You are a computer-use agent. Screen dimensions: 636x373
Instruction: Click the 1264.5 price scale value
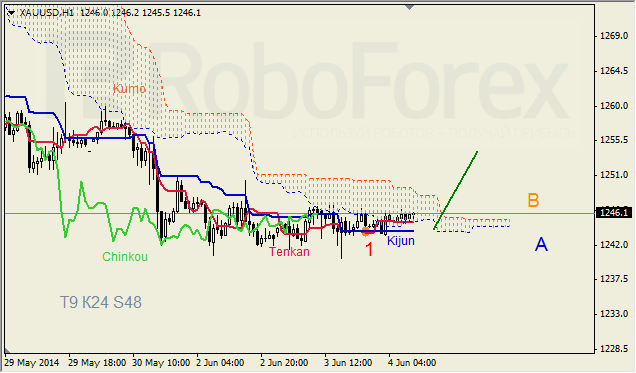tap(614, 71)
